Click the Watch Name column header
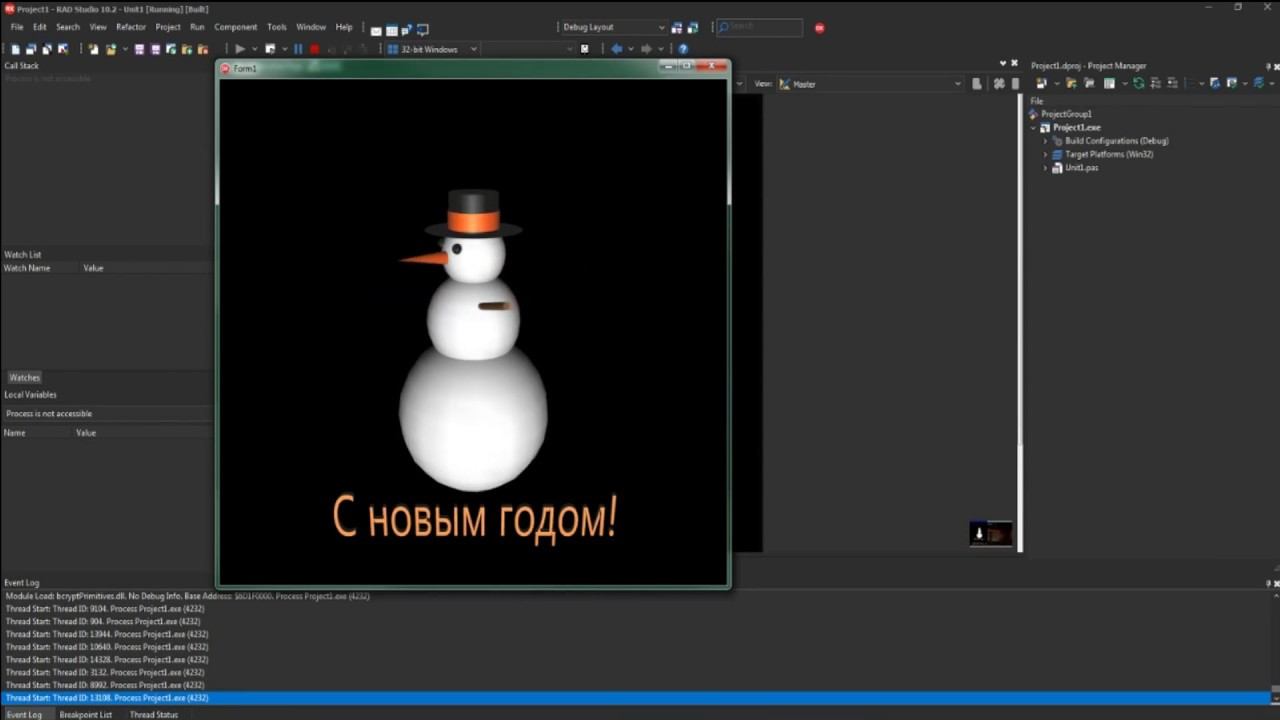The width and height of the screenshot is (1280, 720). point(40,268)
